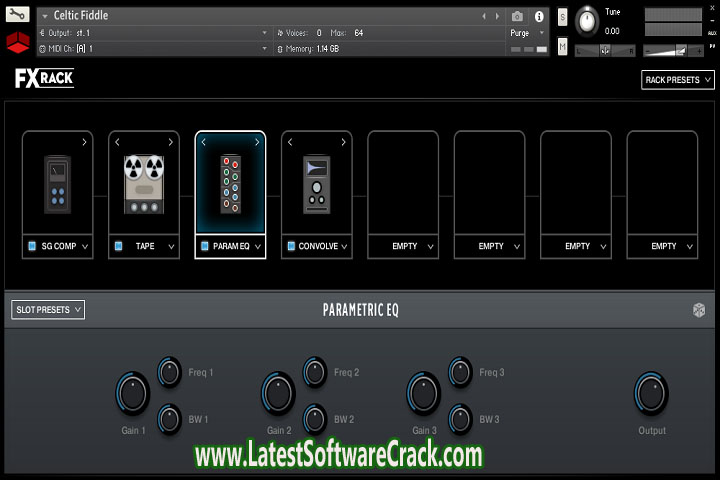
Task: Select the Convolve effect pedal
Action: click(x=316, y=183)
